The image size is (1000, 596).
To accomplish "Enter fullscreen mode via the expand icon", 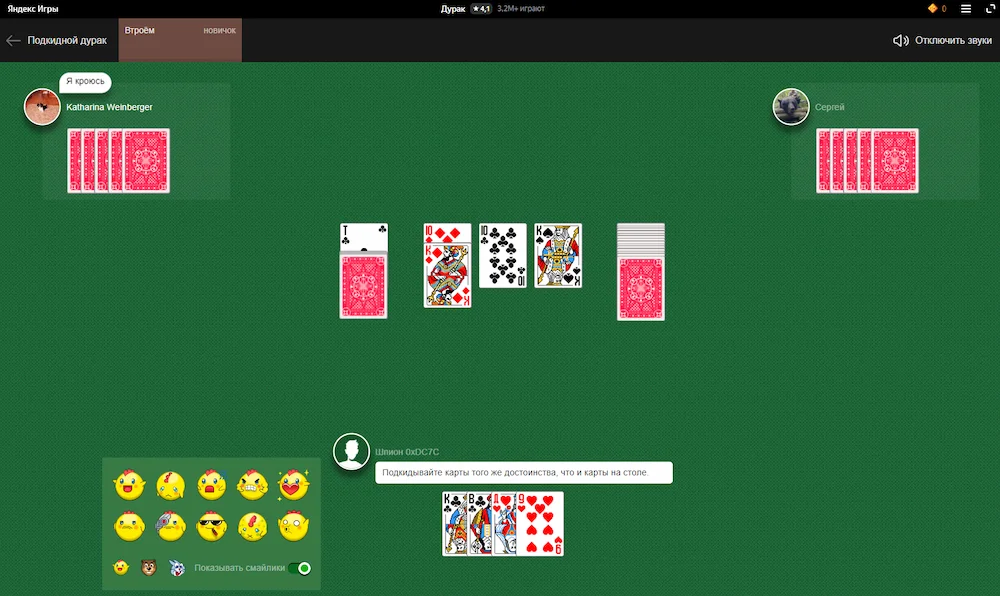I will 989,9.
